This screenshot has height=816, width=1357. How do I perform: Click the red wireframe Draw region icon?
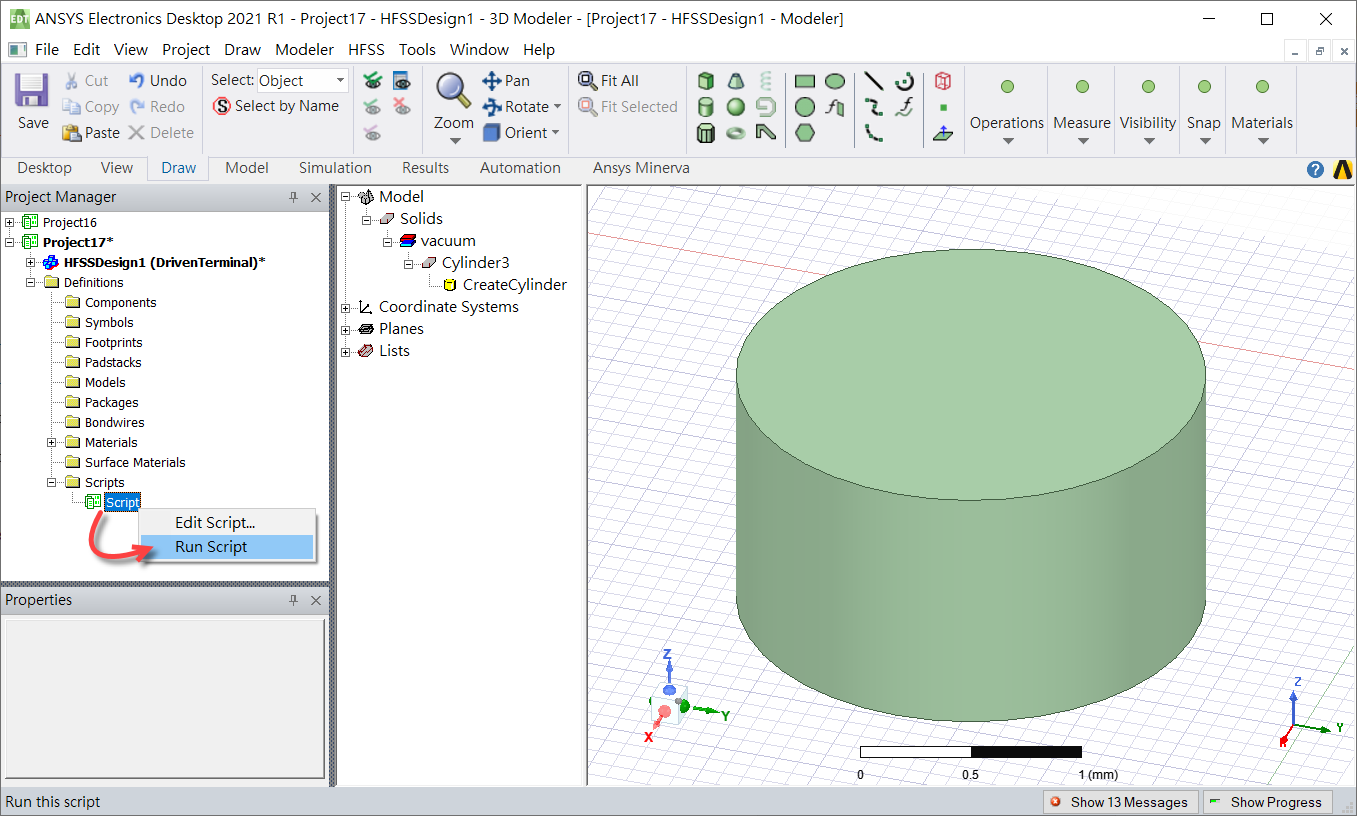pyautogui.click(x=943, y=81)
